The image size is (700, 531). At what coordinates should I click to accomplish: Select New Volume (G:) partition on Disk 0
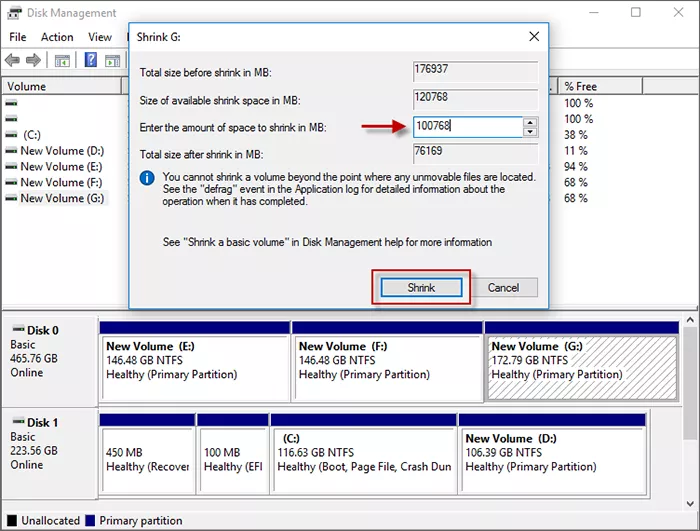tap(582, 362)
